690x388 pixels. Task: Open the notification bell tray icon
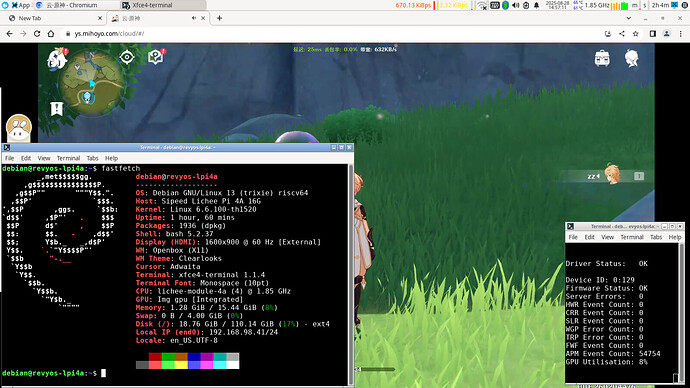(536, 5)
